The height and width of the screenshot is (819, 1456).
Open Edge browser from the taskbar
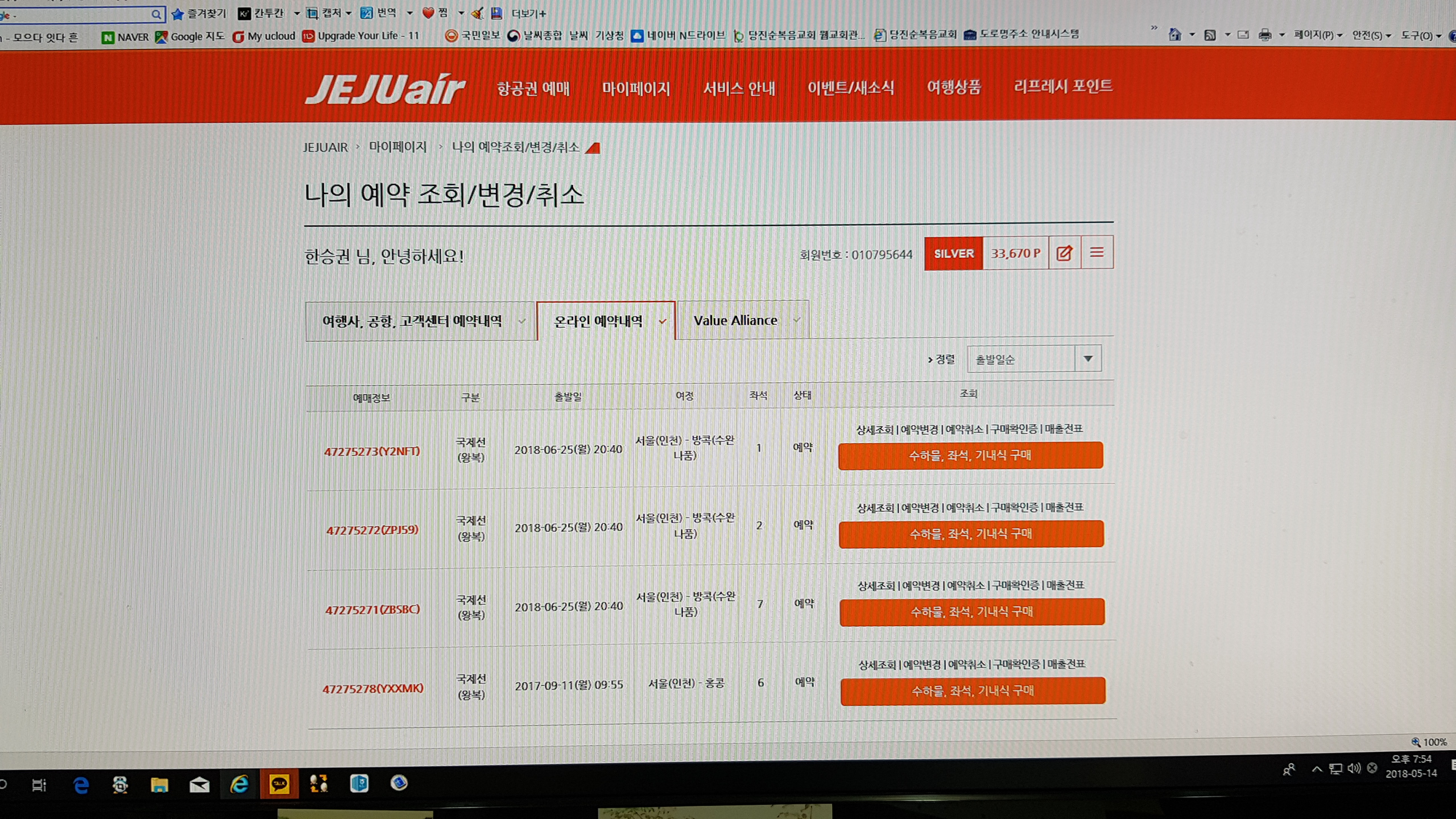pos(81,785)
